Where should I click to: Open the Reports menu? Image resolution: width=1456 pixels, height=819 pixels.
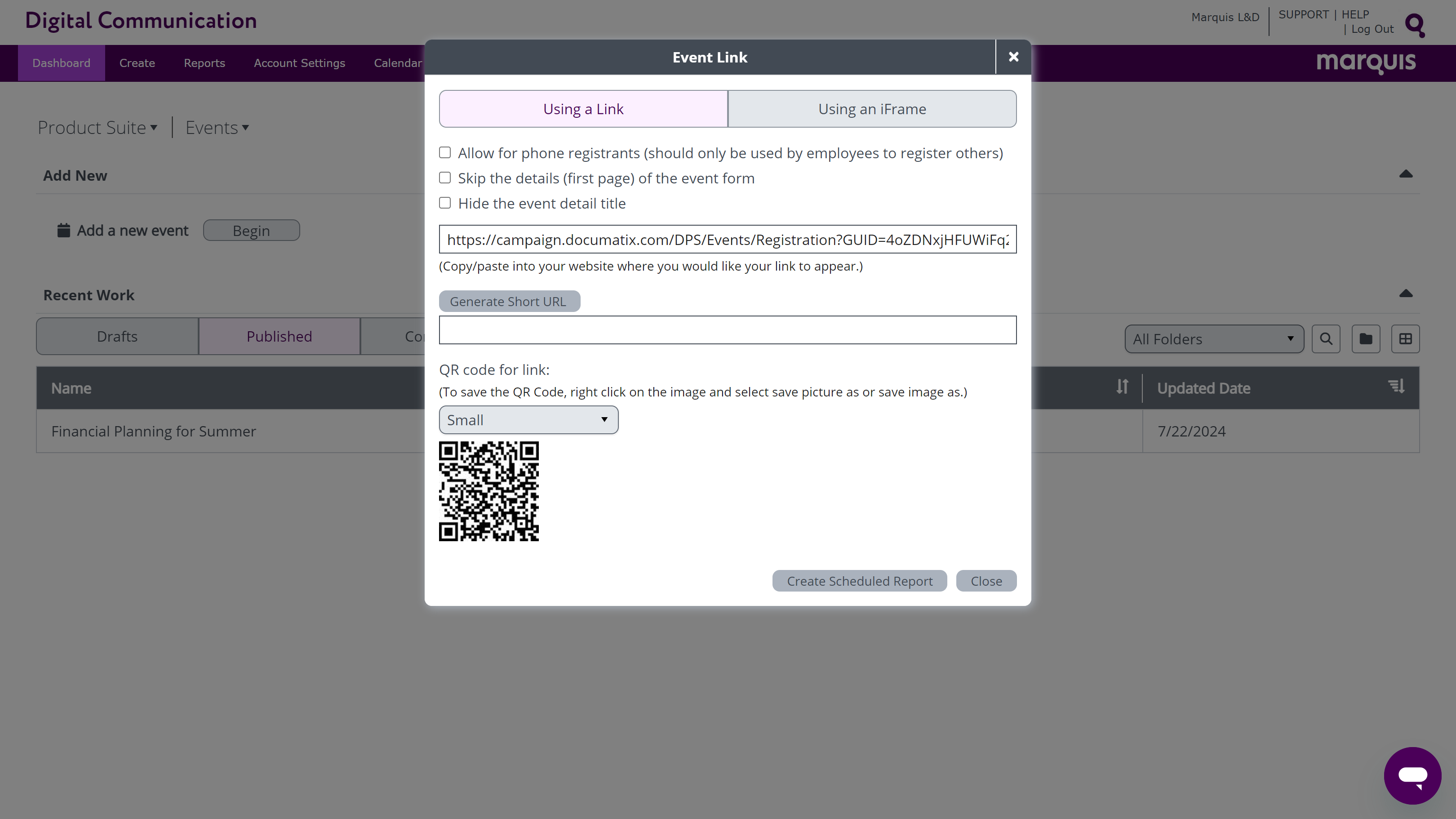click(204, 63)
